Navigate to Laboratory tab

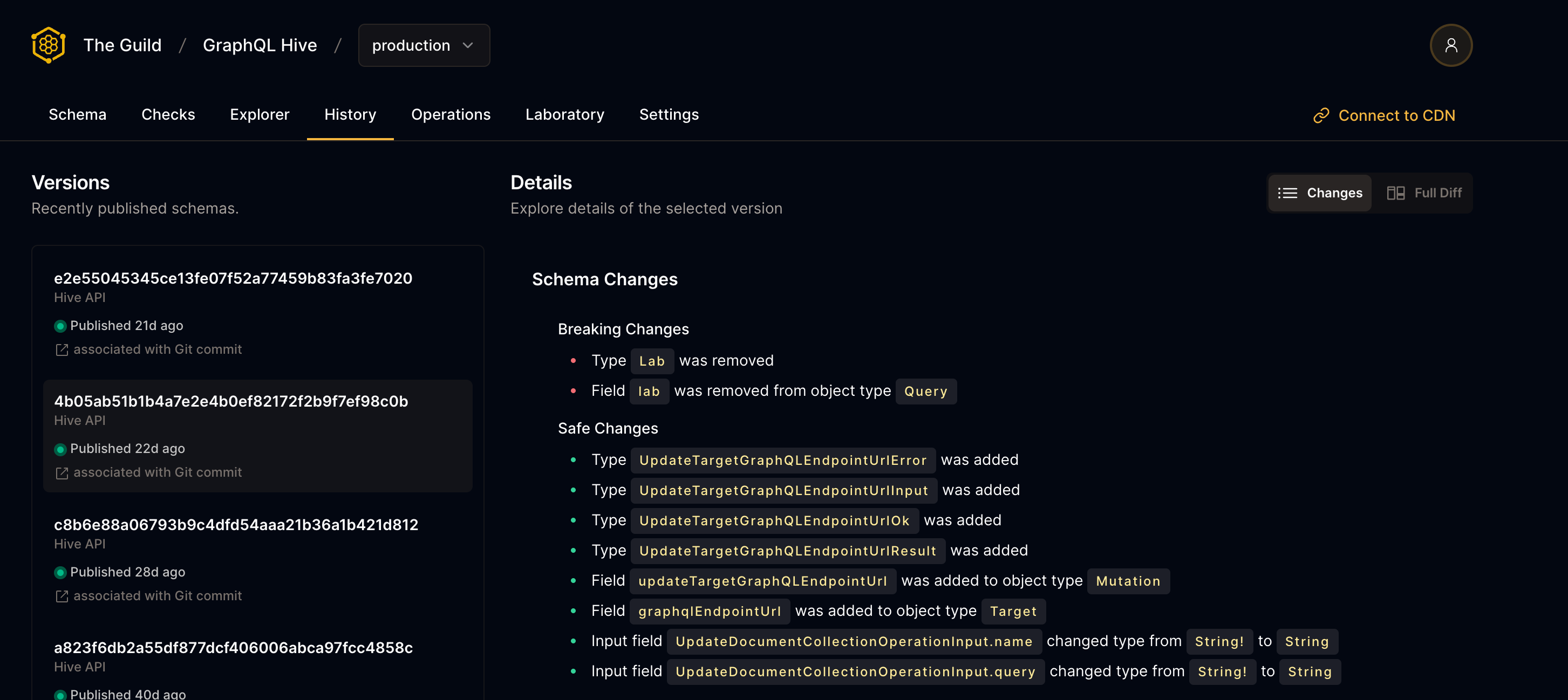click(565, 114)
